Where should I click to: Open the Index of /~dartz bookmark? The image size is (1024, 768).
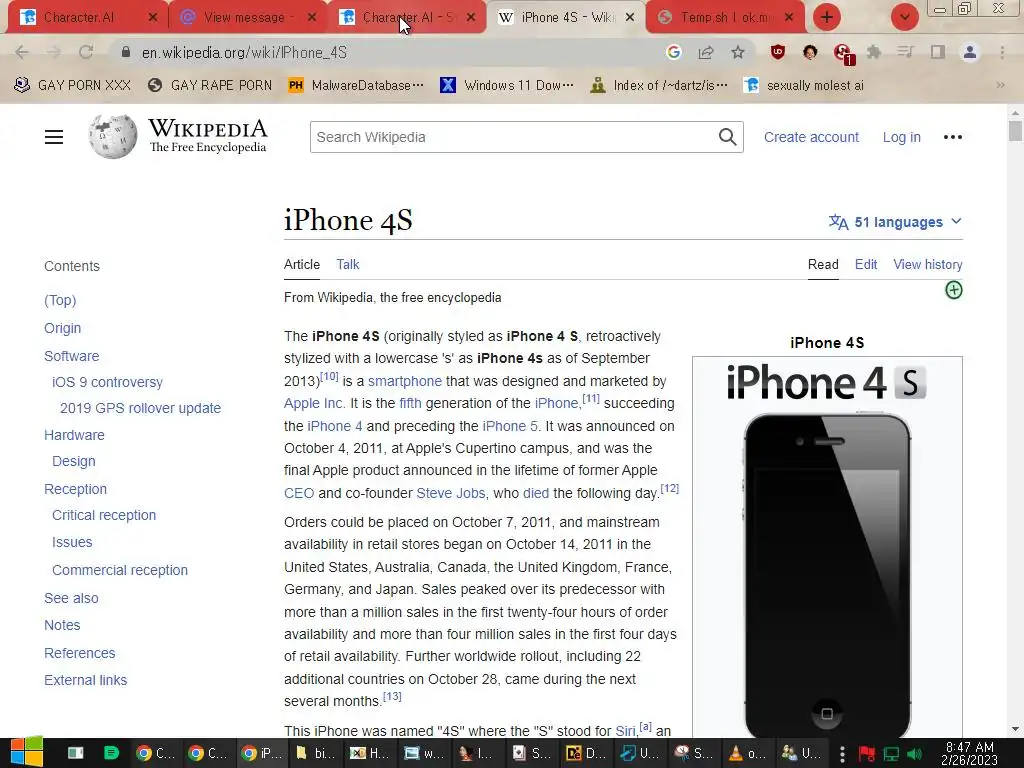coord(658,85)
